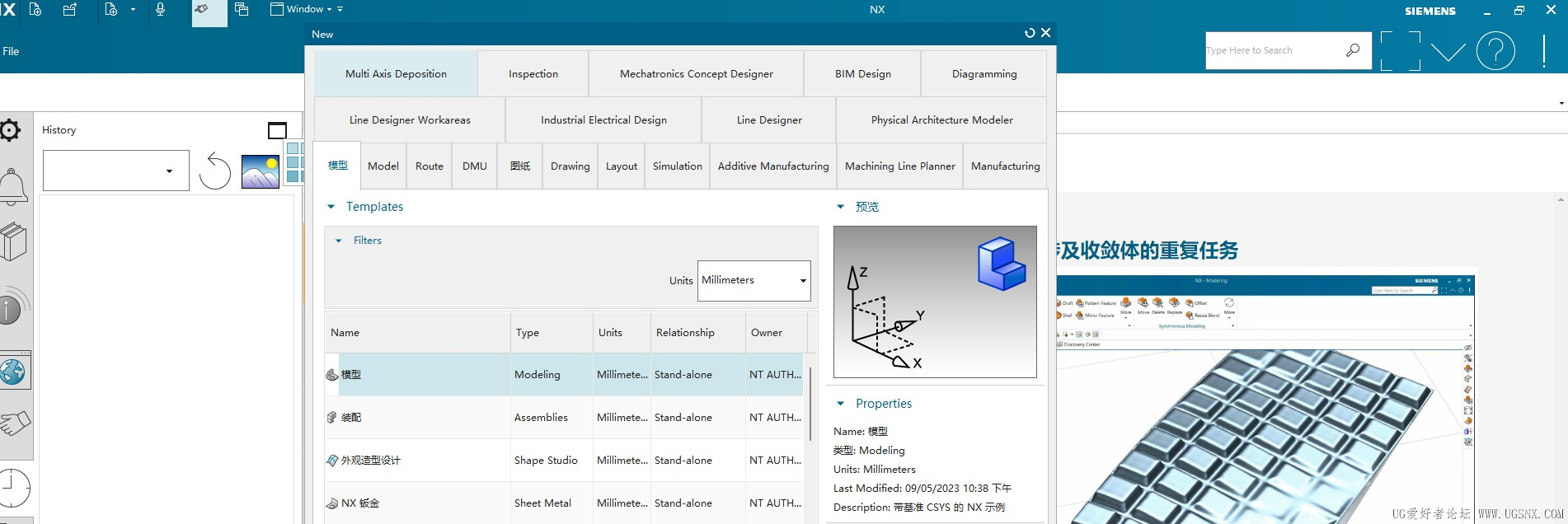This screenshot has width=1568, height=524.
Task: Select the Inspection tab
Action: [x=533, y=73]
